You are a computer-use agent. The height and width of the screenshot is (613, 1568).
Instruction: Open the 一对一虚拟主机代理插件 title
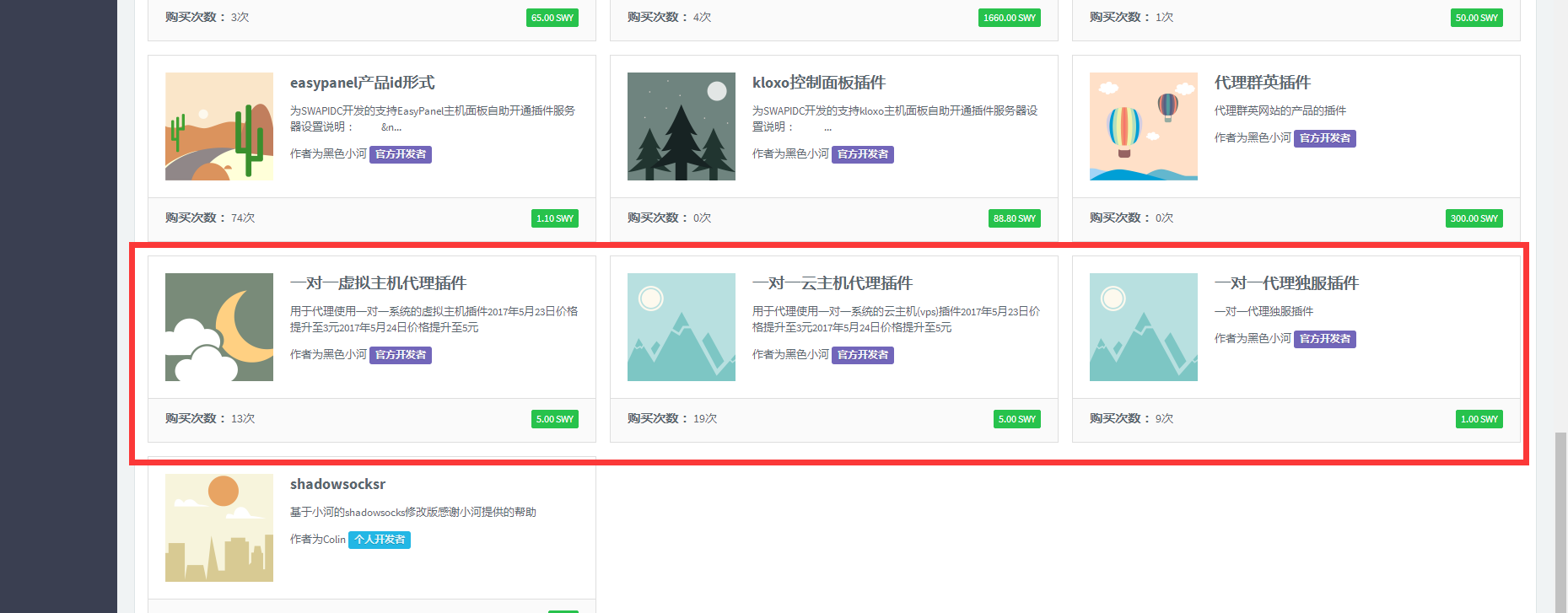(x=378, y=283)
